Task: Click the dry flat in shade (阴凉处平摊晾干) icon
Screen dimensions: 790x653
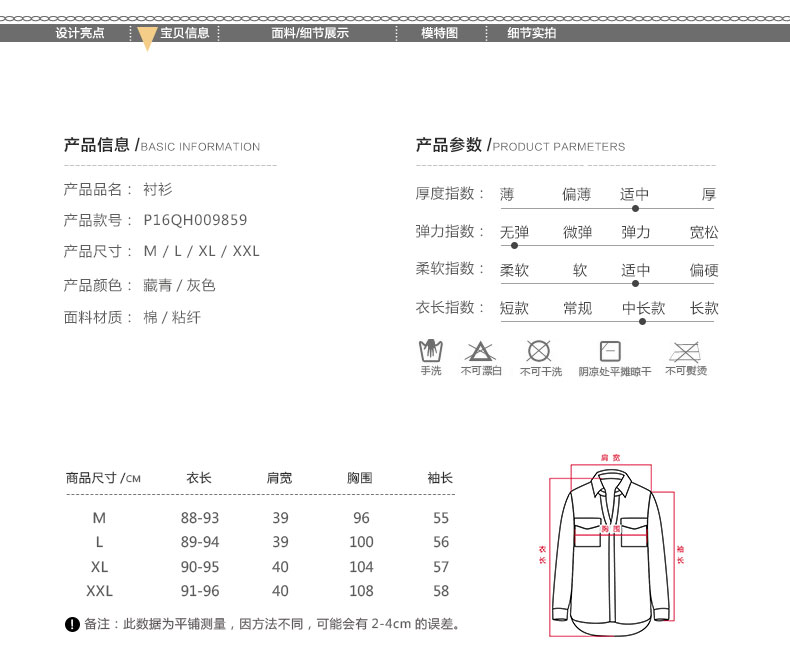Action: 610,351
